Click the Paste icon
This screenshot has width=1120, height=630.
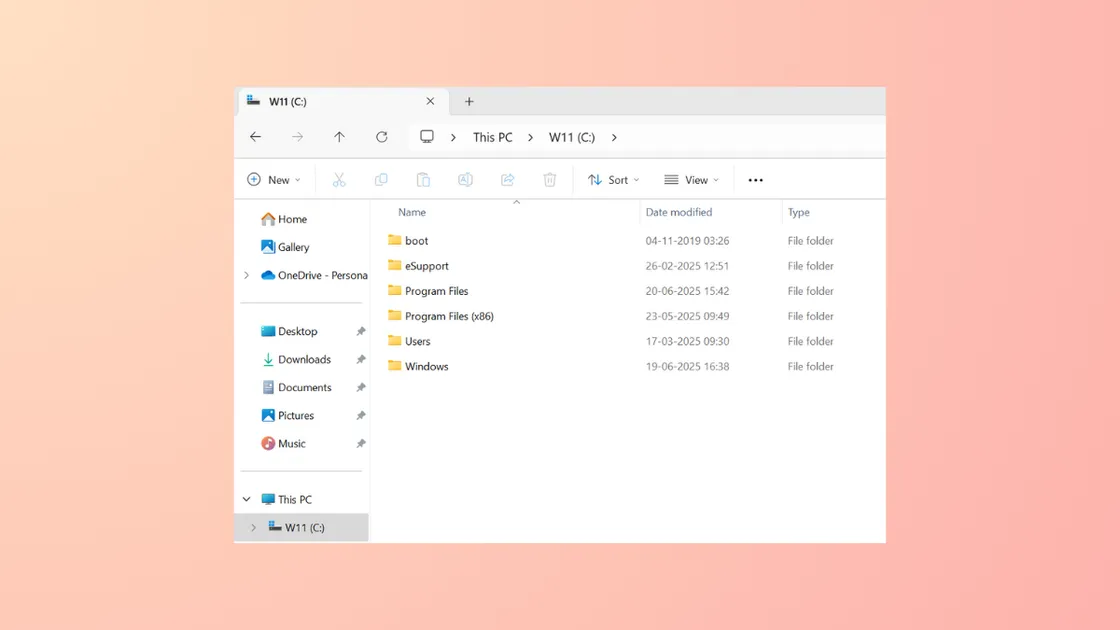(x=423, y=179)
